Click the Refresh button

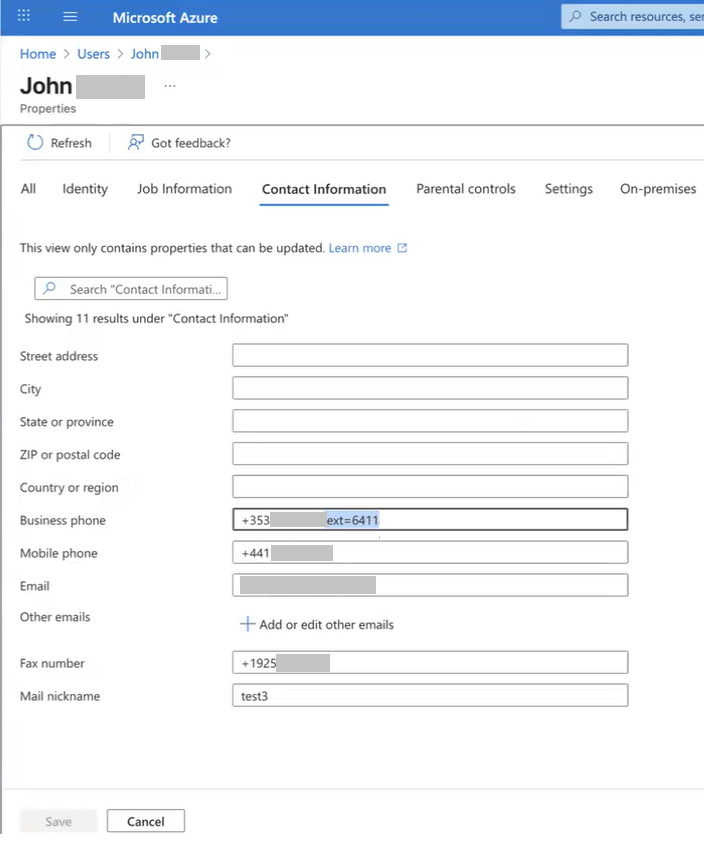pyautogui.click(x=59, y=143)
